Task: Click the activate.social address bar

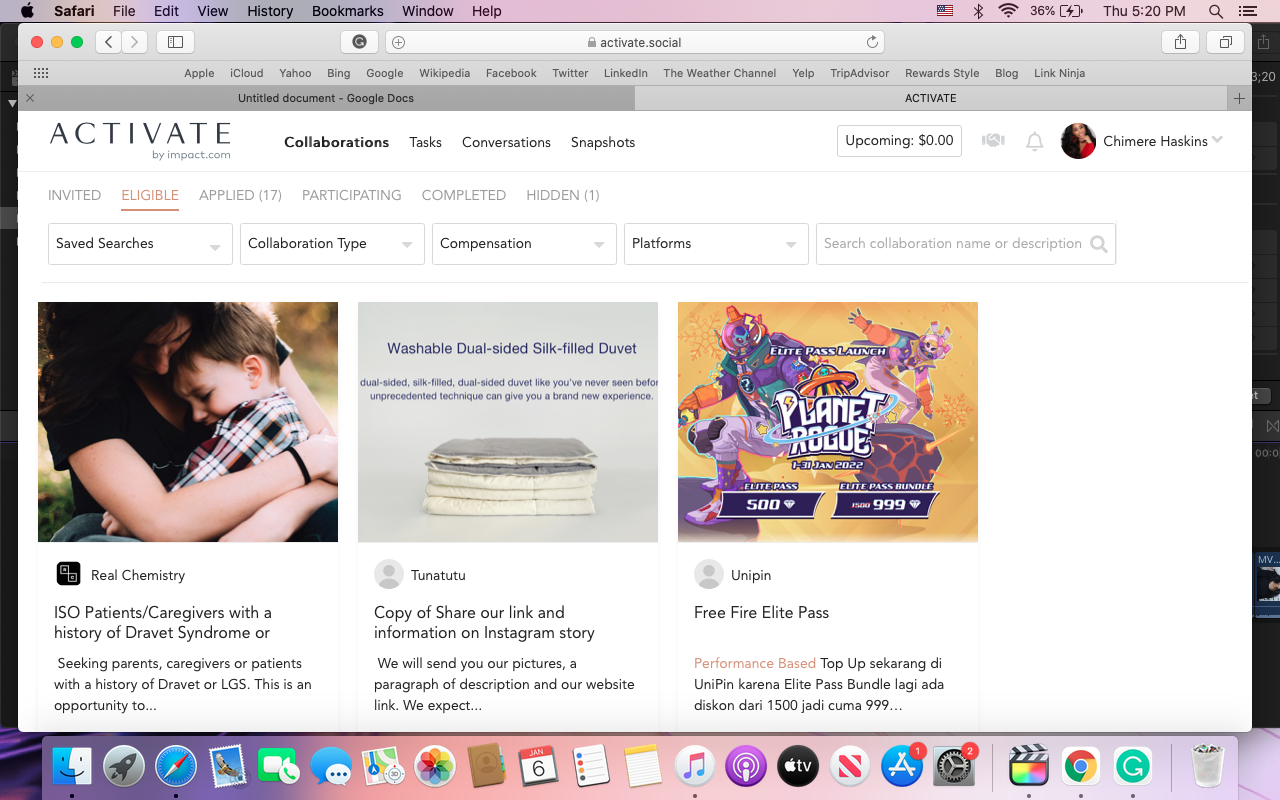Action: (635, 42)
